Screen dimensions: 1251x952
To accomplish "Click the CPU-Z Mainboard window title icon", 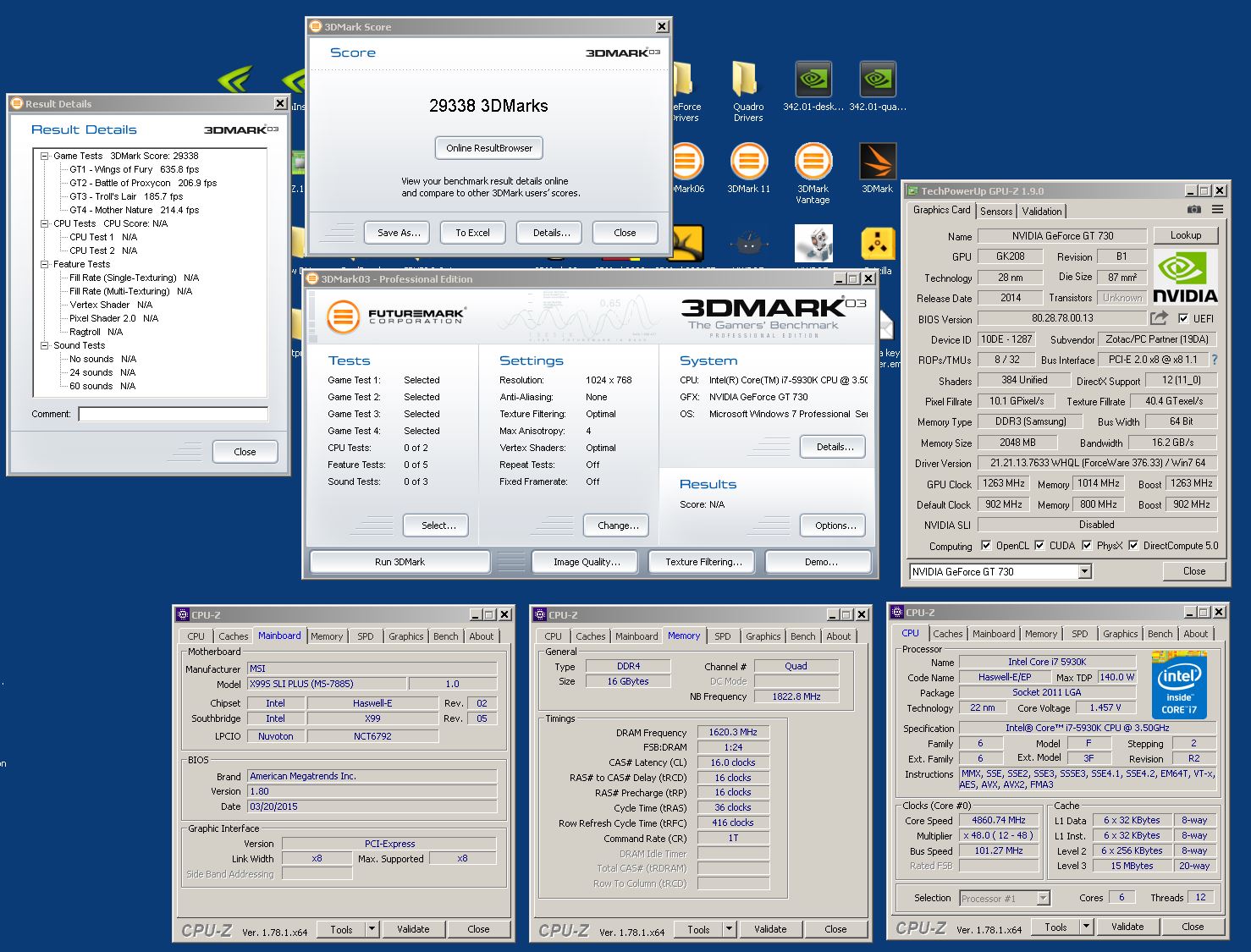I will point(182,615).
